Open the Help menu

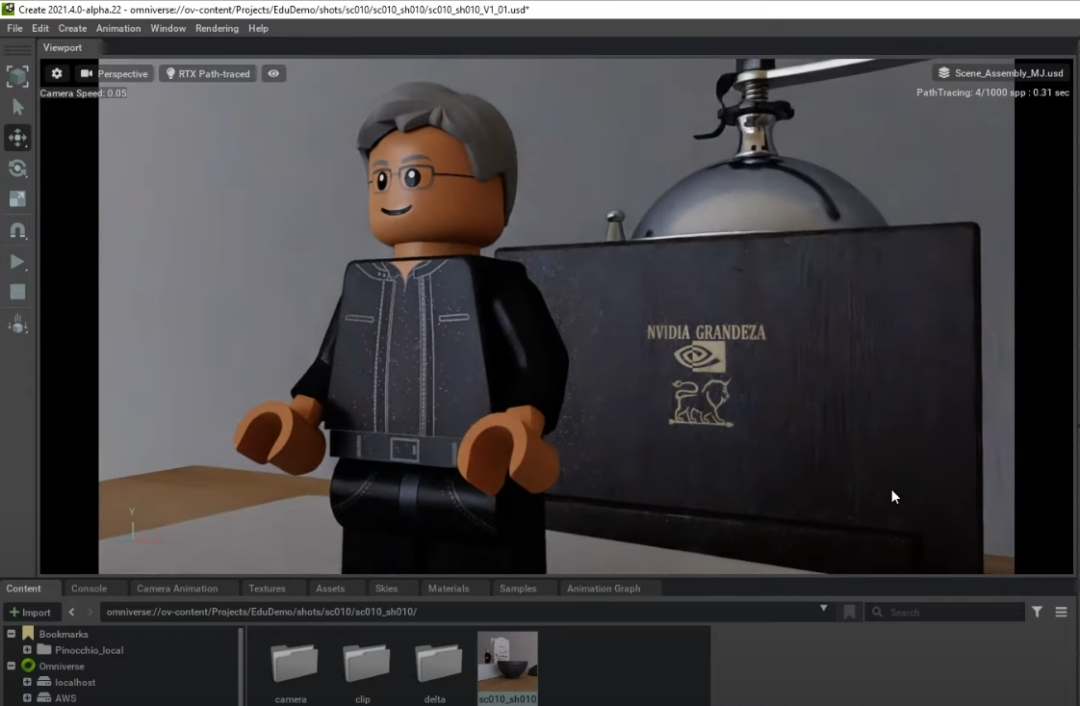258,28
